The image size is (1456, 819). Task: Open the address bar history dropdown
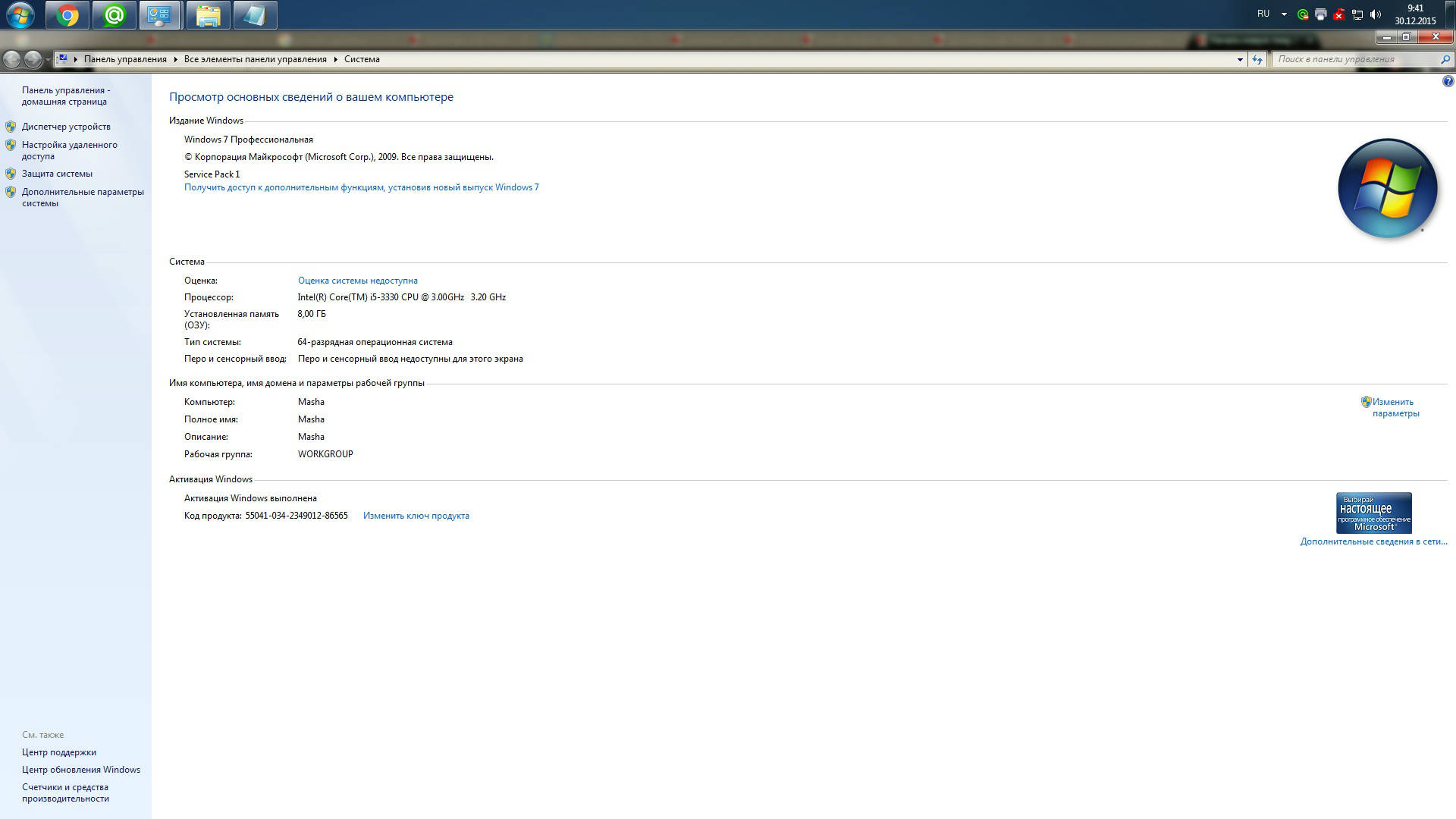[1240, 59]
